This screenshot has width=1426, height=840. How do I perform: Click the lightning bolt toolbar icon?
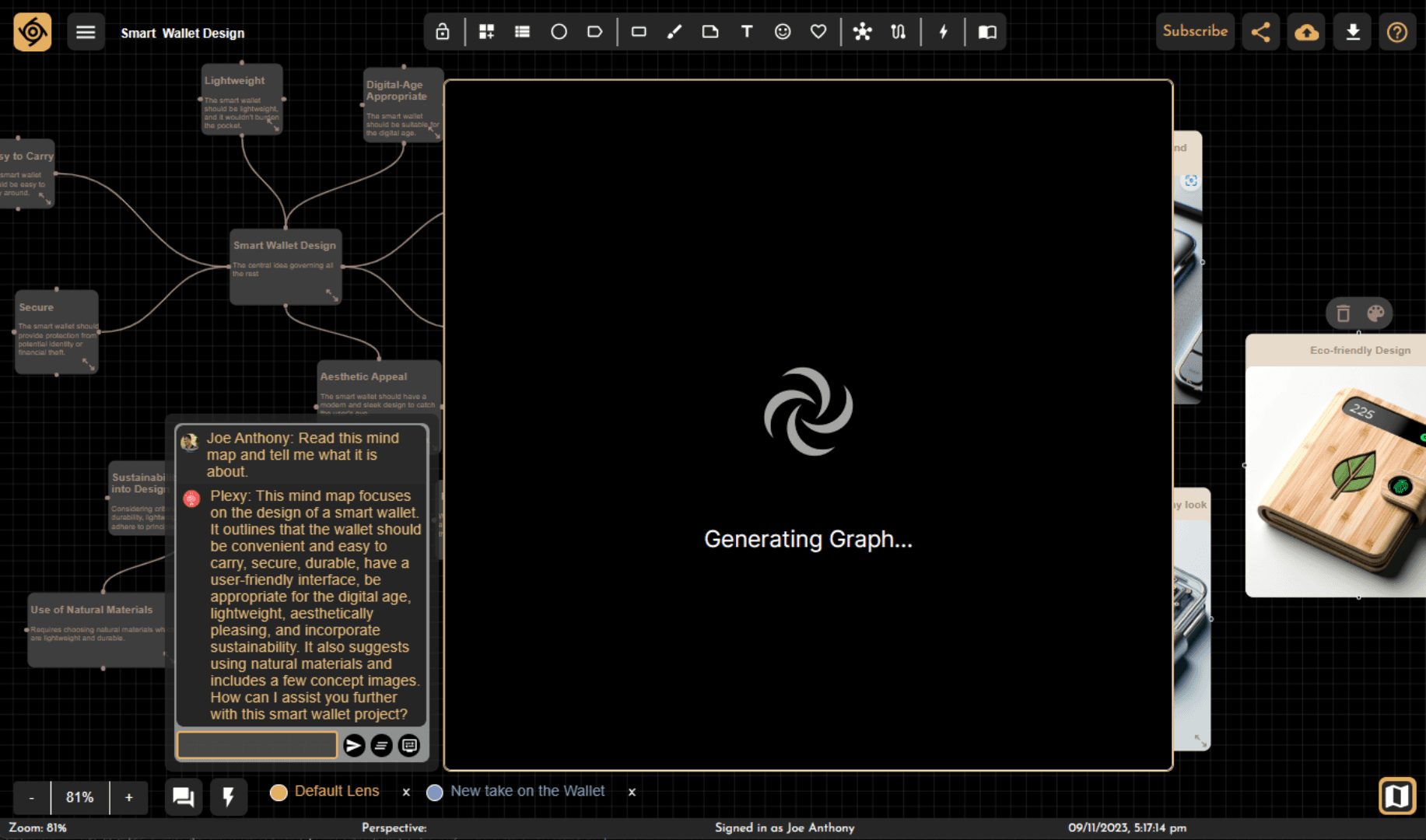click(x=943, y=32)
